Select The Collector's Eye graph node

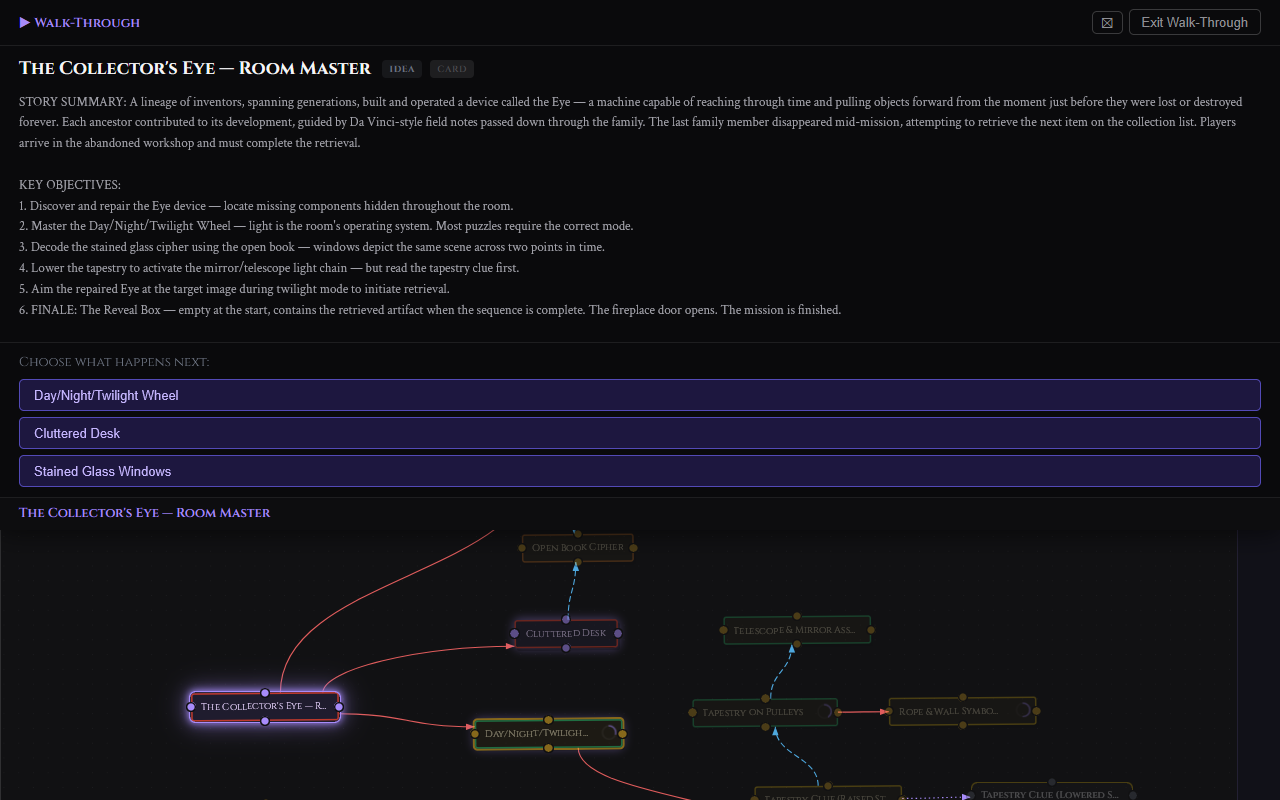(265, 706)
